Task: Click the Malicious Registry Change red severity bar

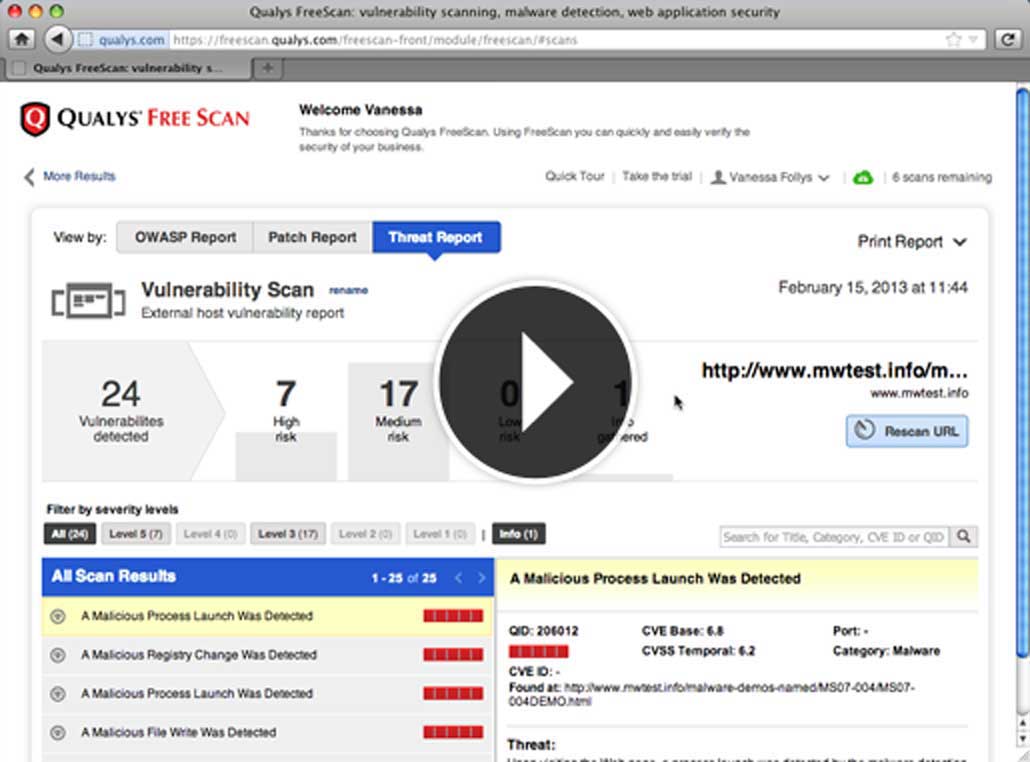Action: (x=453, y=655)
